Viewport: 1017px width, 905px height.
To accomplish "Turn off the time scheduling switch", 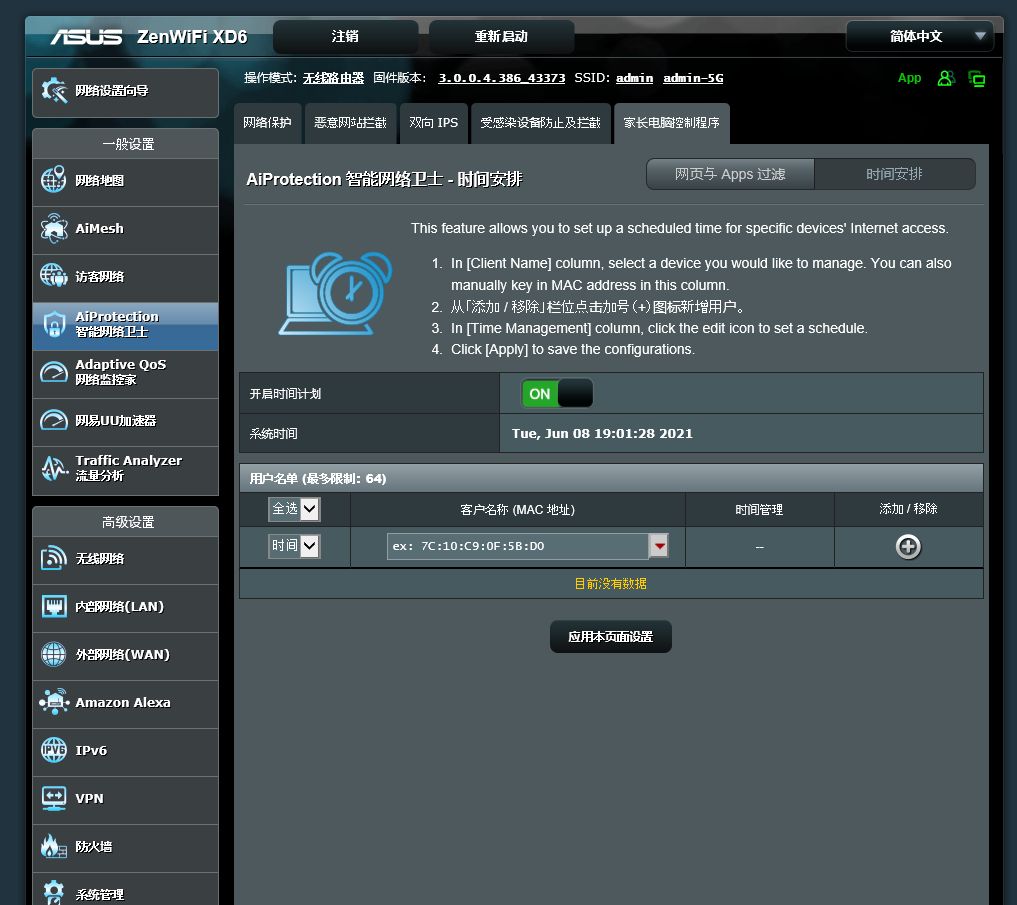I will (557, 394).
